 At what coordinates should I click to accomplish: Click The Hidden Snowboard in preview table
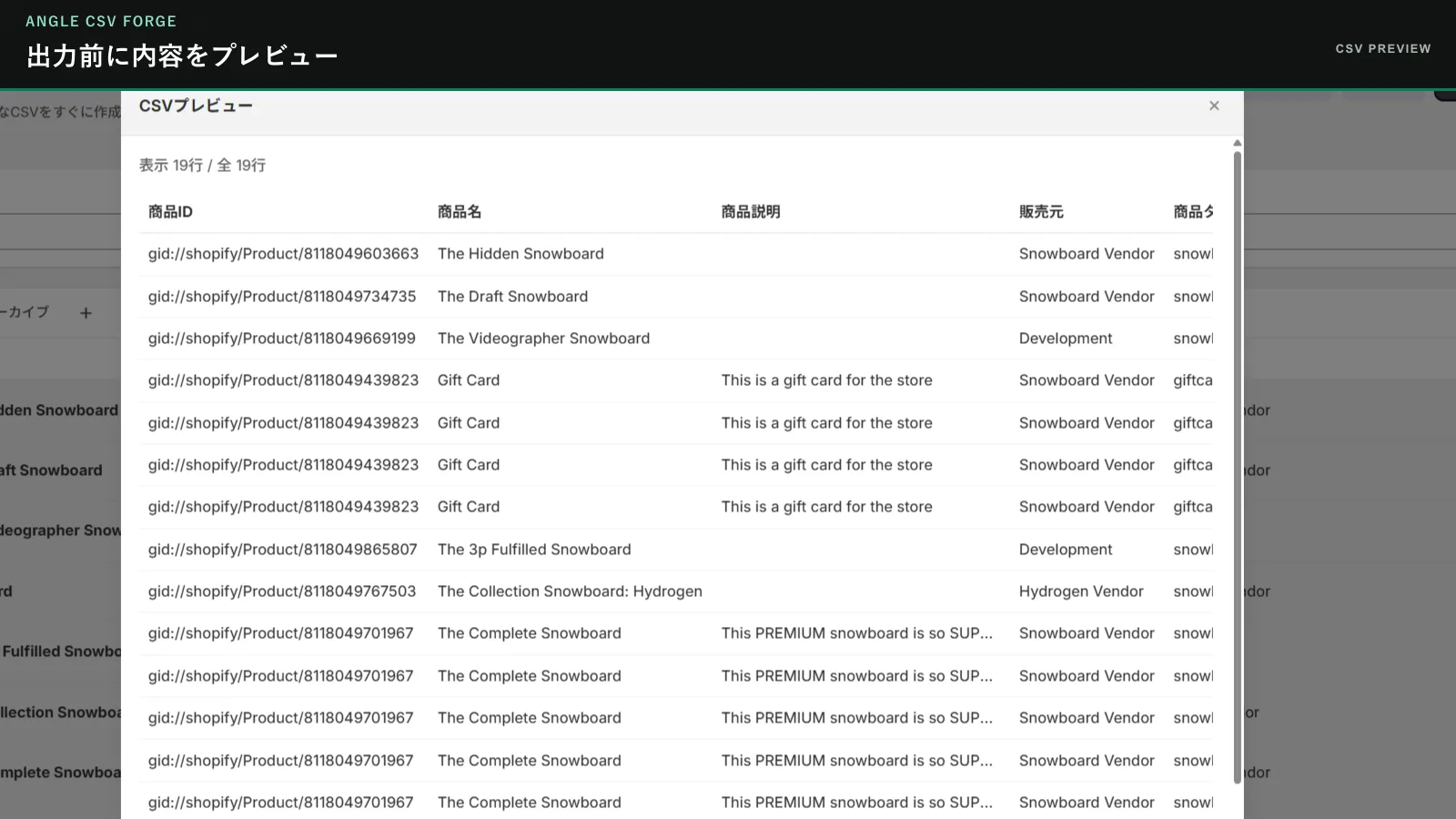coord(521,254)
